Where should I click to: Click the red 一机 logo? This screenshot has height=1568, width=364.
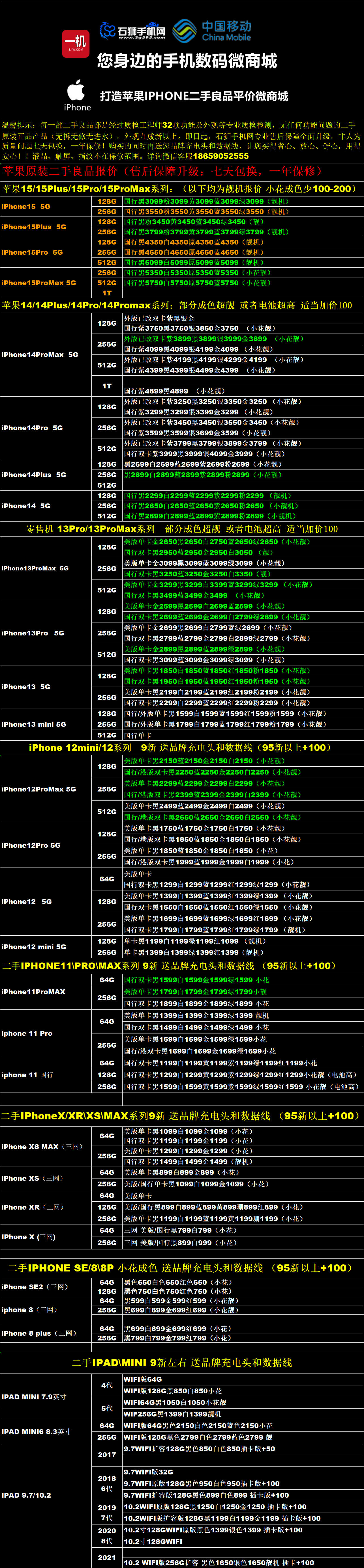coord(76,44)
